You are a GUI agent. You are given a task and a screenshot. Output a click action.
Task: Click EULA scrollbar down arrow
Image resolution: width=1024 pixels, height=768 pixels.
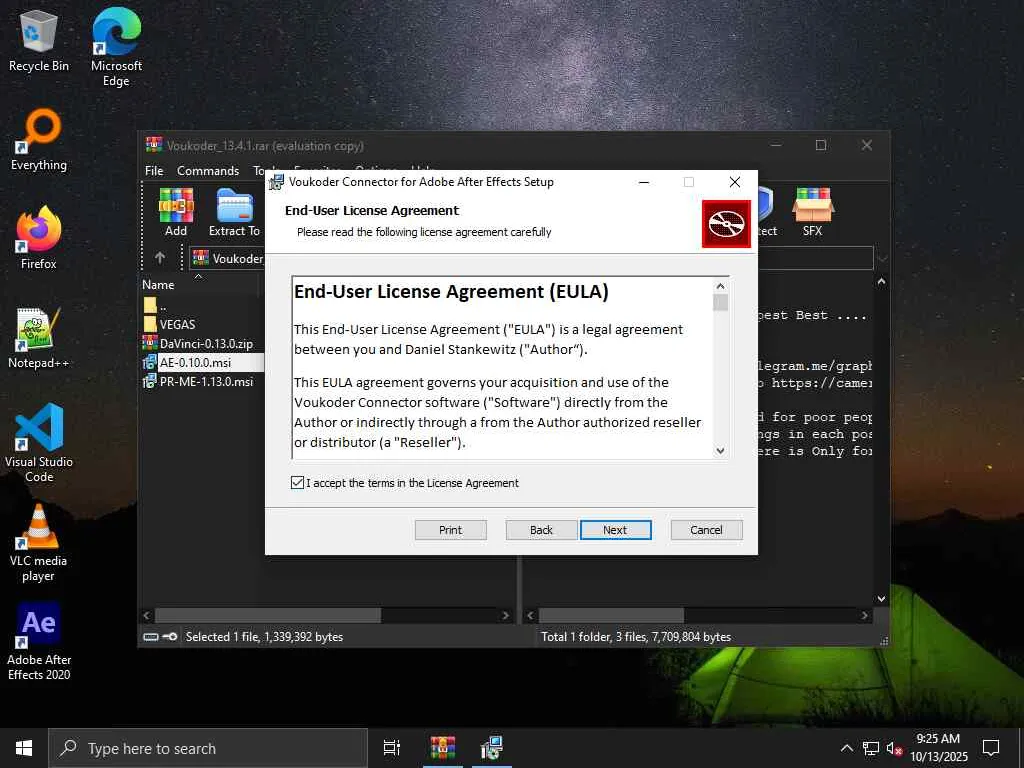coord(720,451)
